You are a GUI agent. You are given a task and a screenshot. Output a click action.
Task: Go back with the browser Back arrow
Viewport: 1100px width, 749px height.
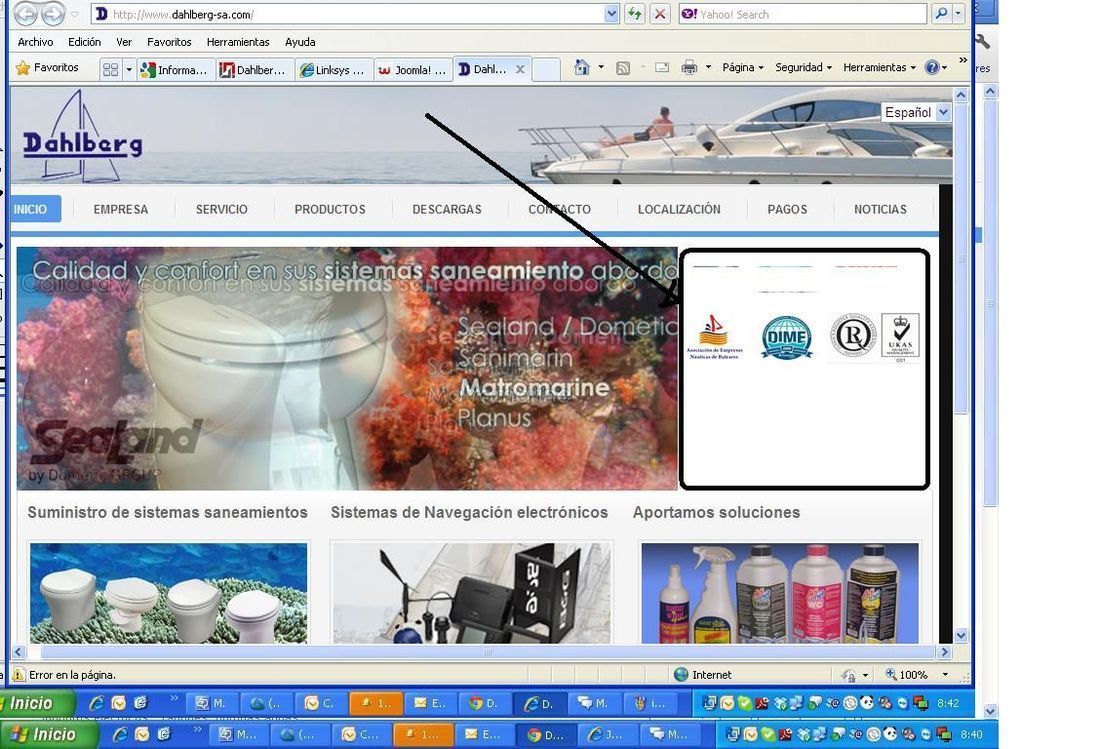(x=26, y=13)
